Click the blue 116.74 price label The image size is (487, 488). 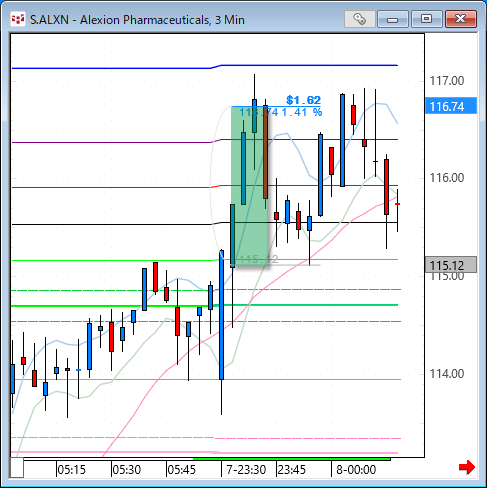[451, 106]
